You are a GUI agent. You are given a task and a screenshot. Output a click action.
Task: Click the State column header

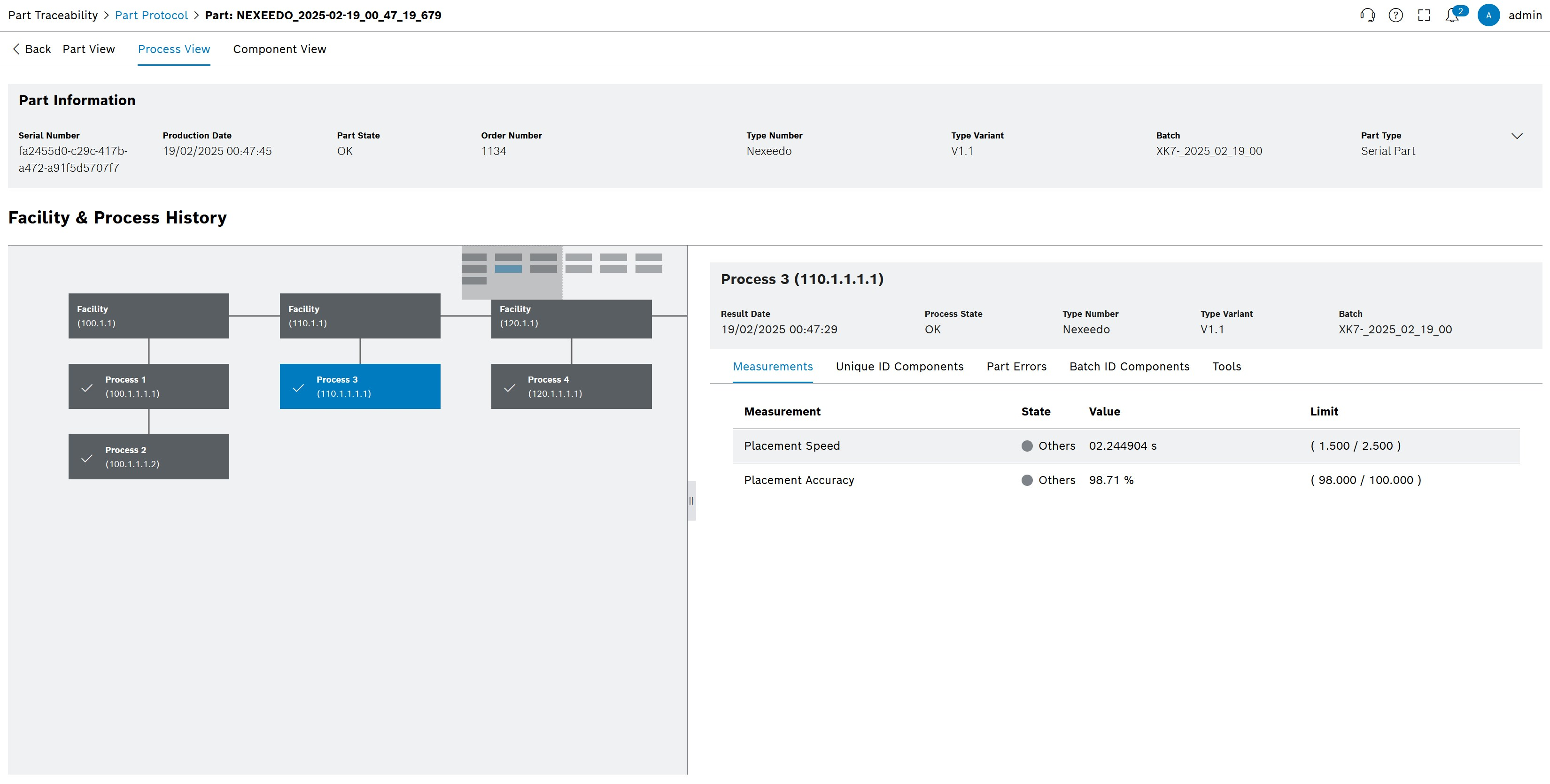[x=1036, y=412]
